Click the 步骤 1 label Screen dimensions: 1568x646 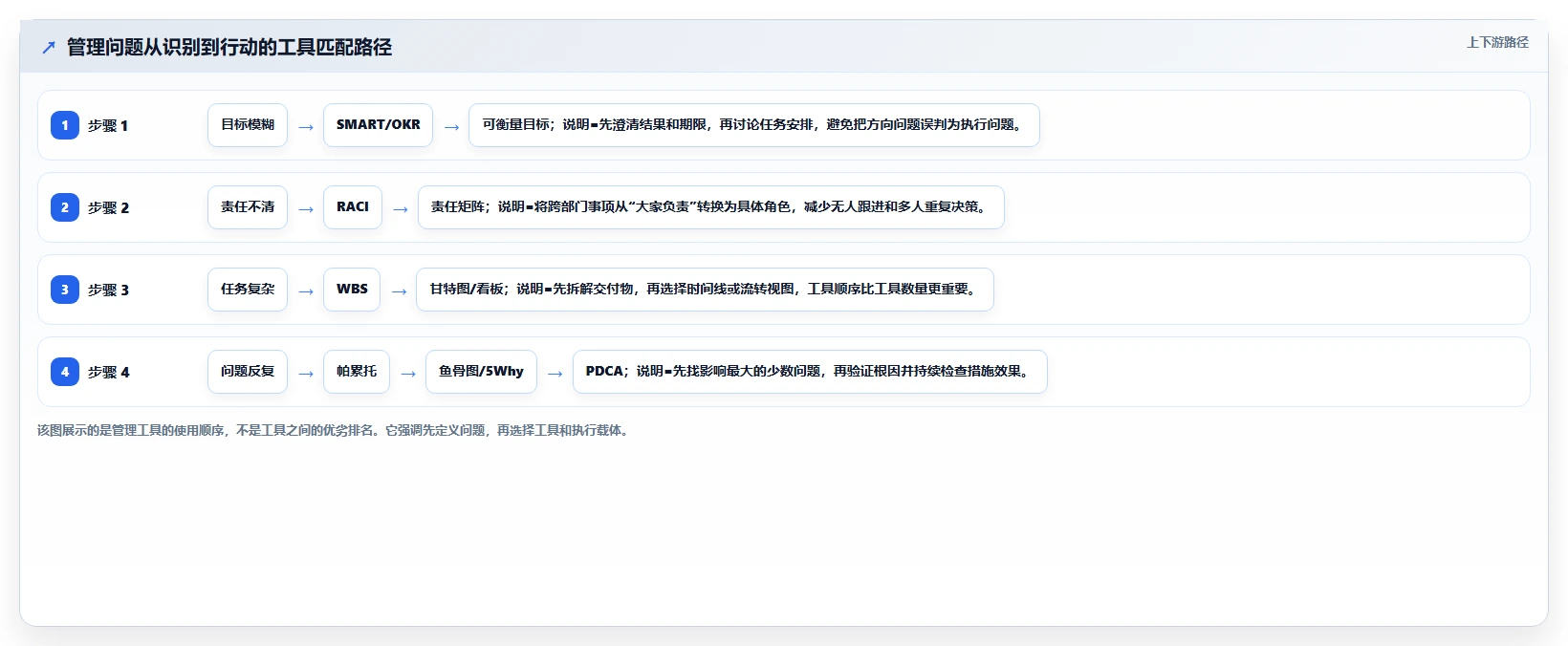(108, 125)
